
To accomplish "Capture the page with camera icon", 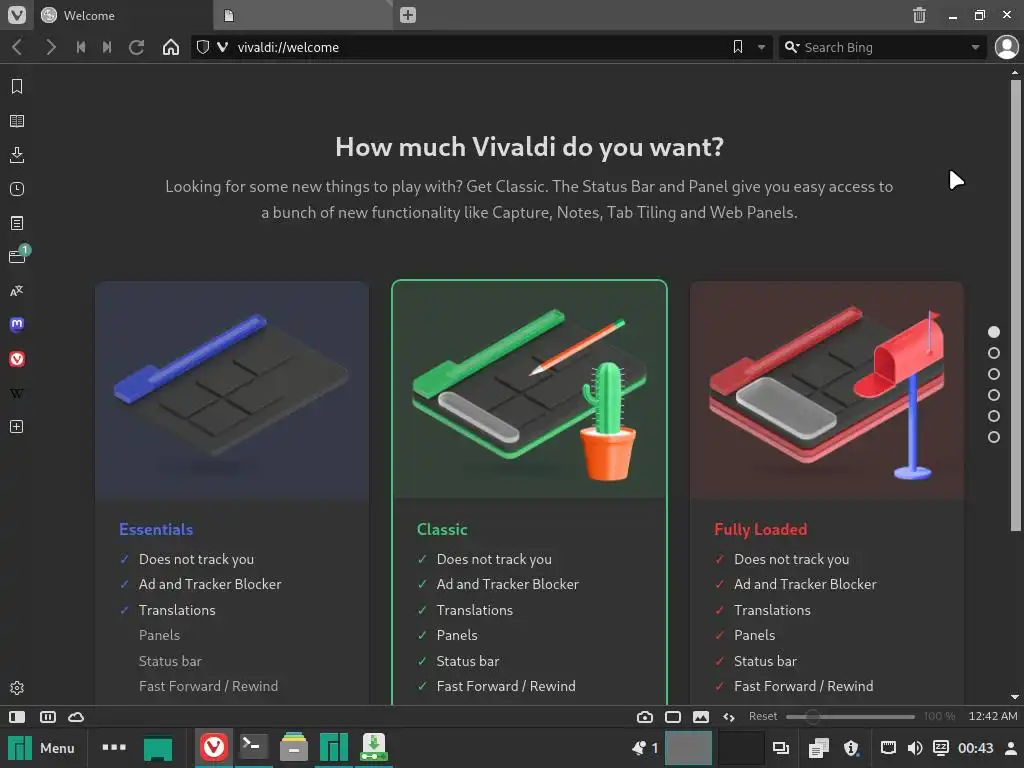I will pyautogui.click(x=645, y=717).
